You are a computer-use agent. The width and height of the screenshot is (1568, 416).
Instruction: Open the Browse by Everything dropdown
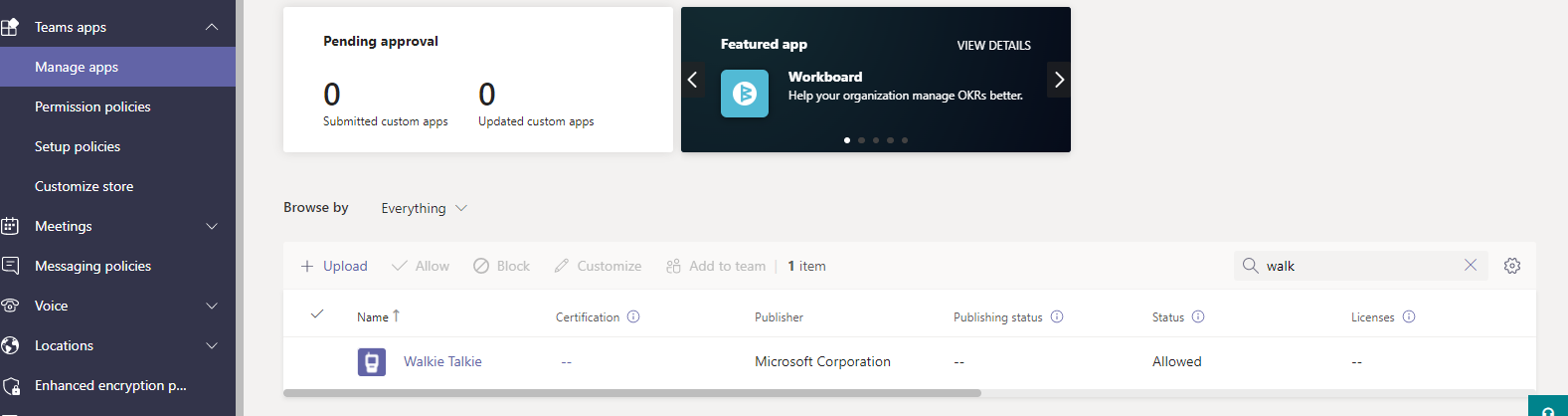tap(425, 208)
